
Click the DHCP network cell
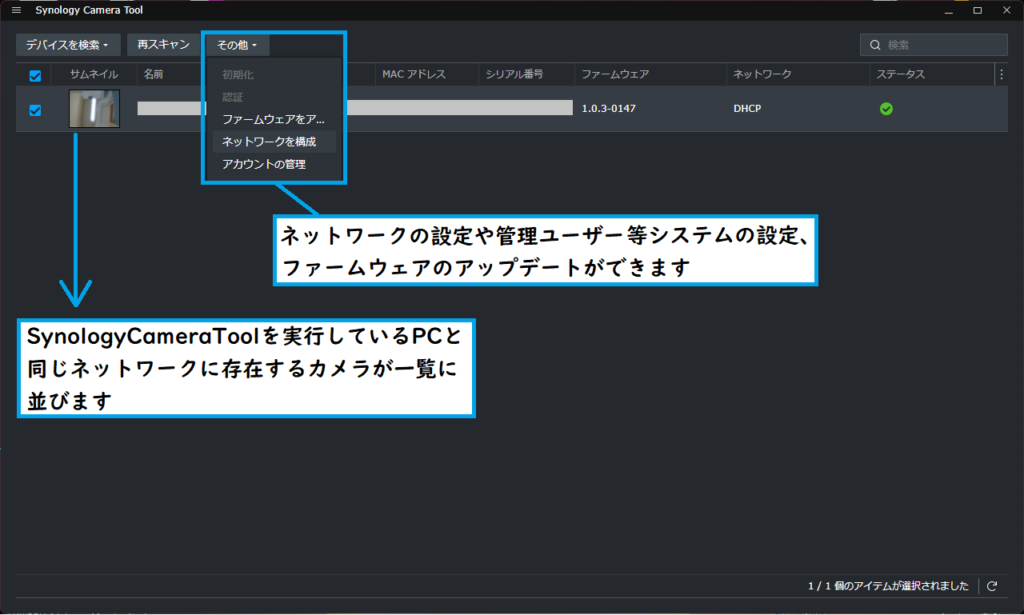[x=747, y=109]
